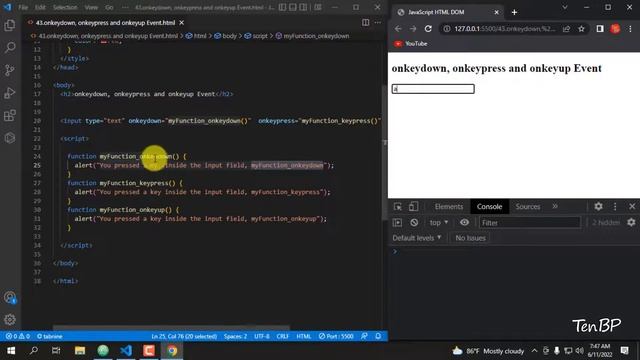Open the top JavaScript context dropdown
Viewport: 640px width, 360px height.
coord(438,222)
